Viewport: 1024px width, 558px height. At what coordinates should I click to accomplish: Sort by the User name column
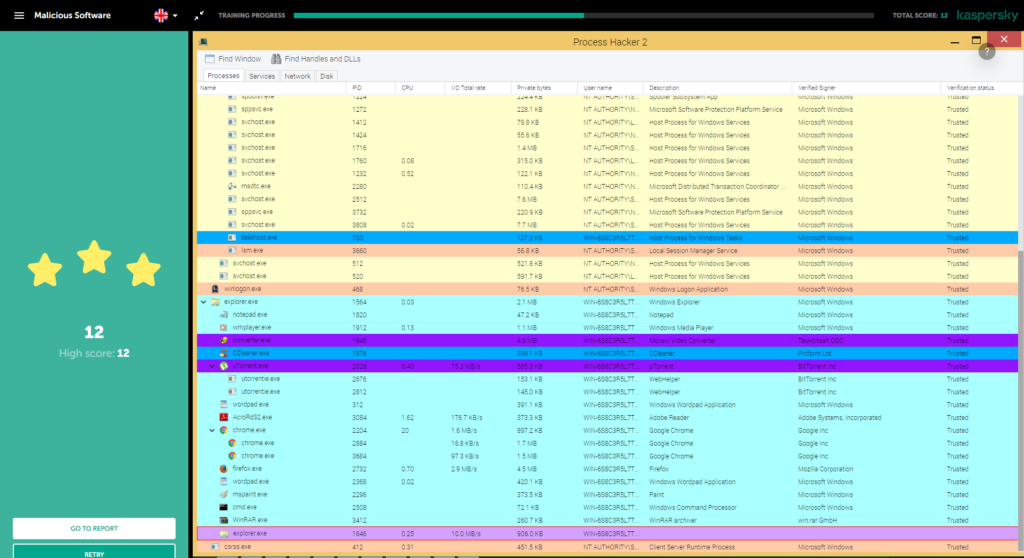(x=611, y=88)
